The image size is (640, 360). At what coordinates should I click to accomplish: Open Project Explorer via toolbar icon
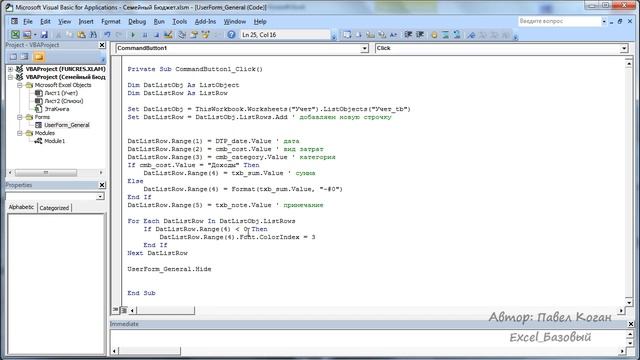[x=182, y=35]
